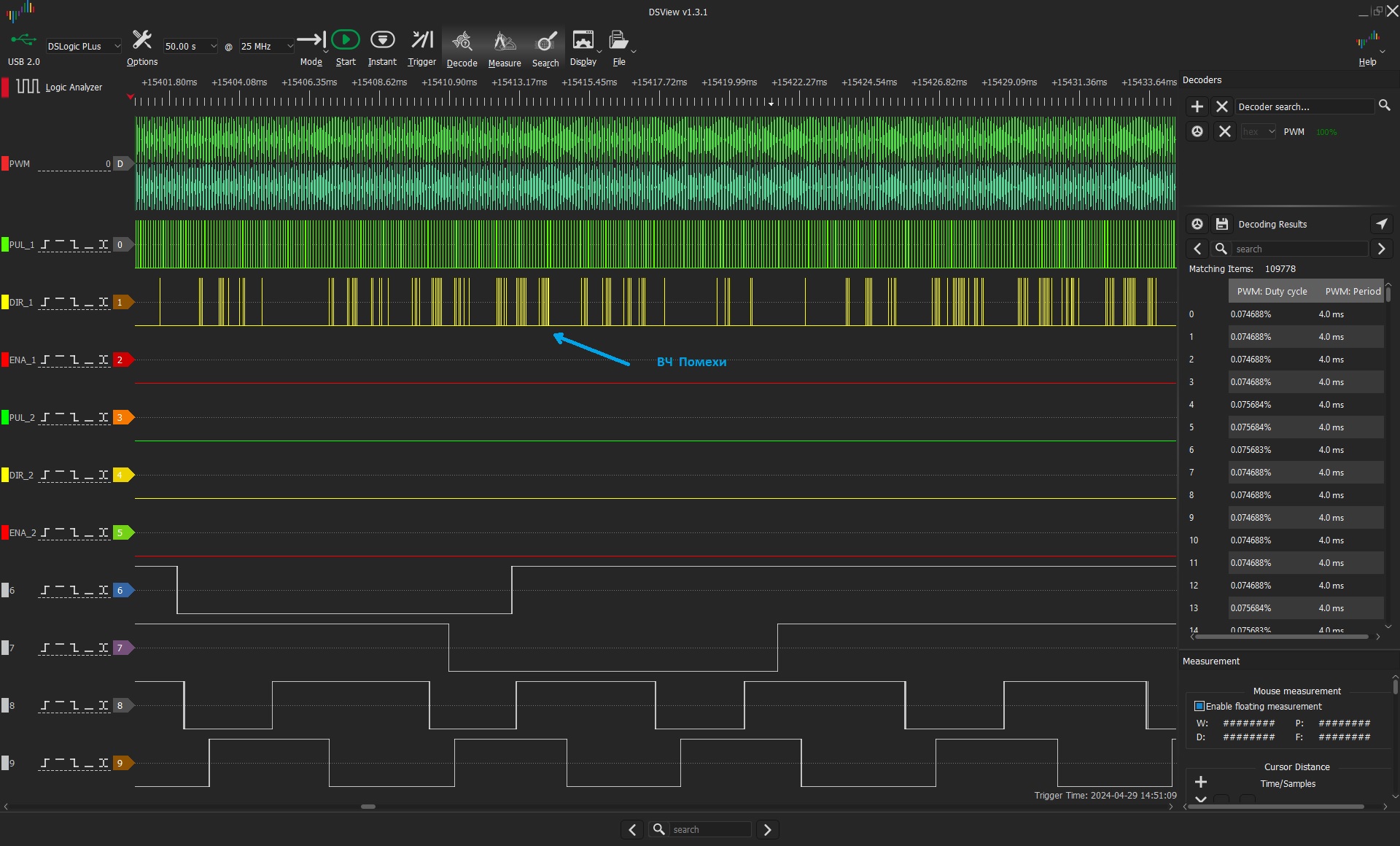
Task: Open the DSLogic PLus device dropdown
Action: [x=83, y=46]
